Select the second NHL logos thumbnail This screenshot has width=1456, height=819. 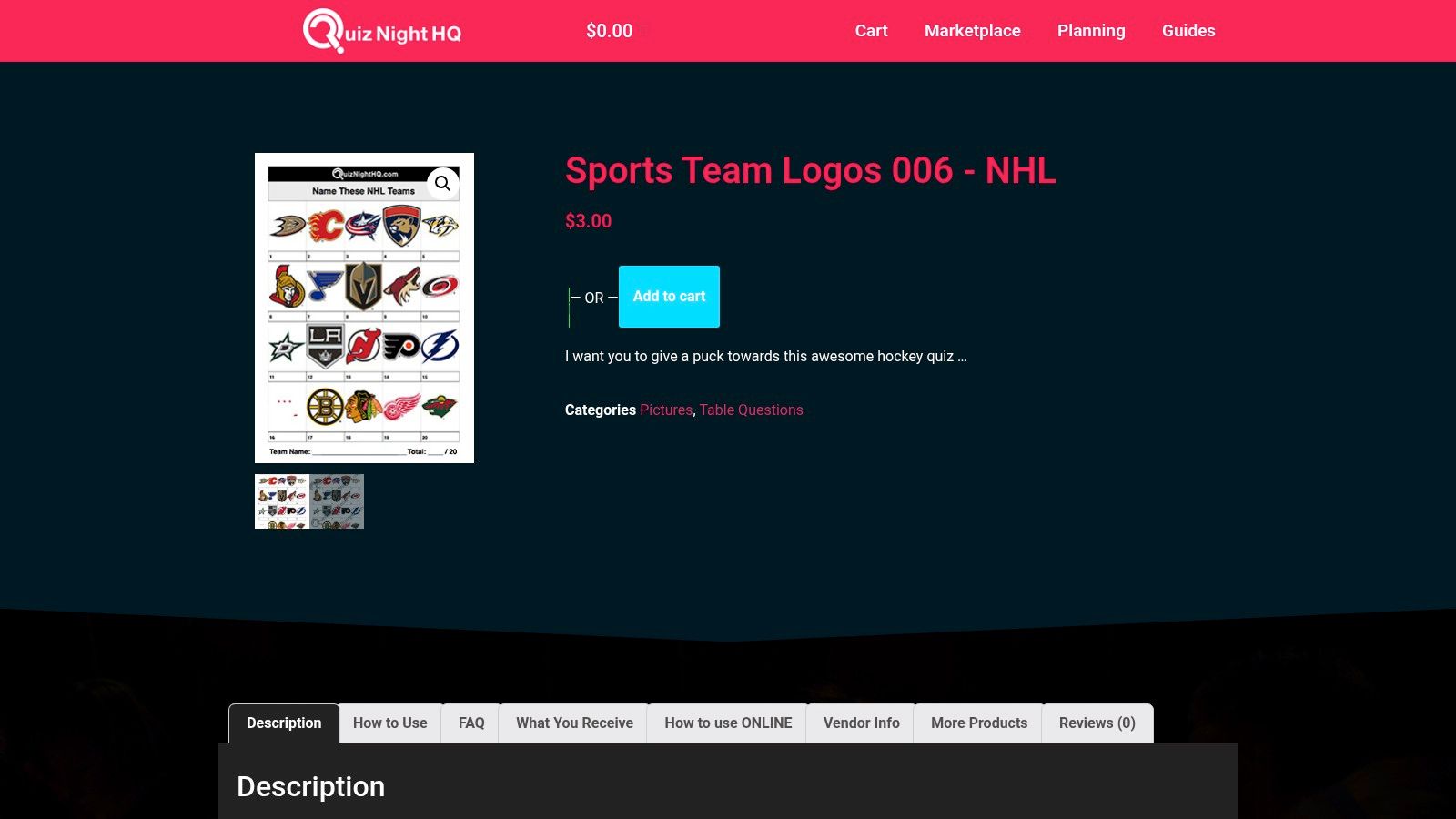tap(337, 501)
